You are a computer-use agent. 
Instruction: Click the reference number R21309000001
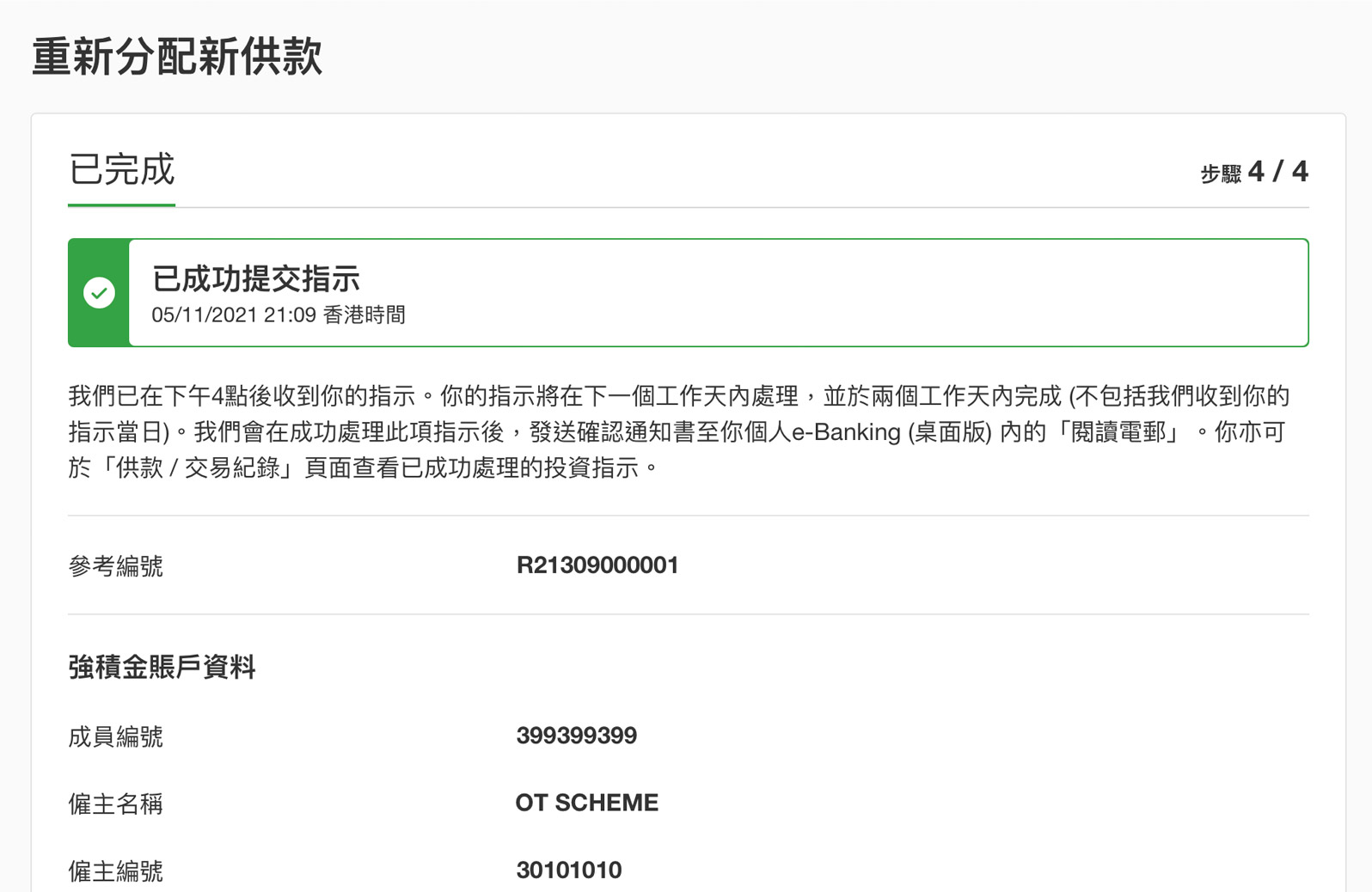(x=597, y=565)
